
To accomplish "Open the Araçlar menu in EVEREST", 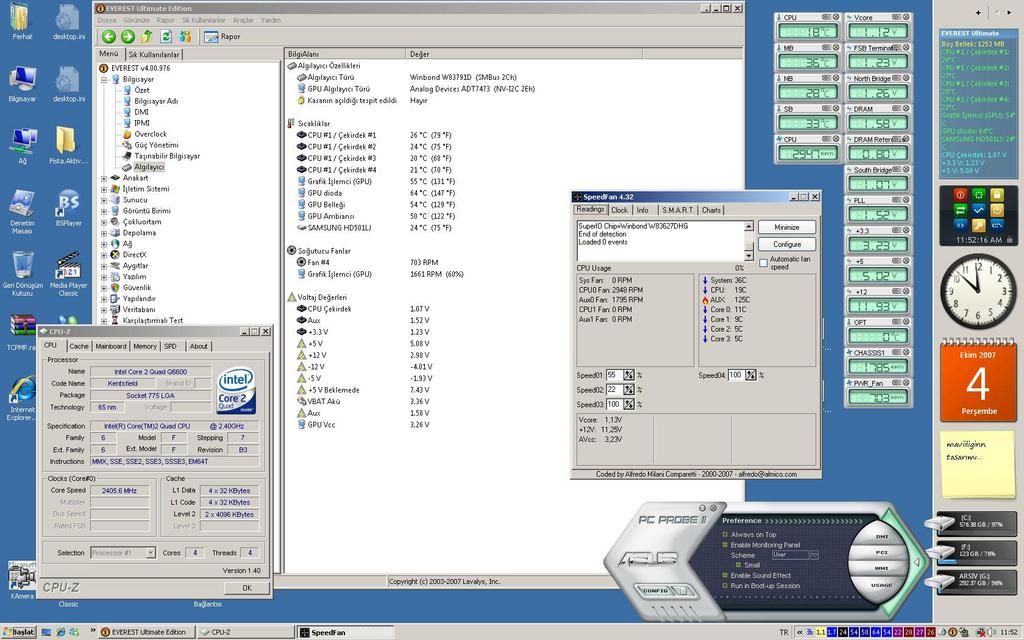I will coord(243,20).
